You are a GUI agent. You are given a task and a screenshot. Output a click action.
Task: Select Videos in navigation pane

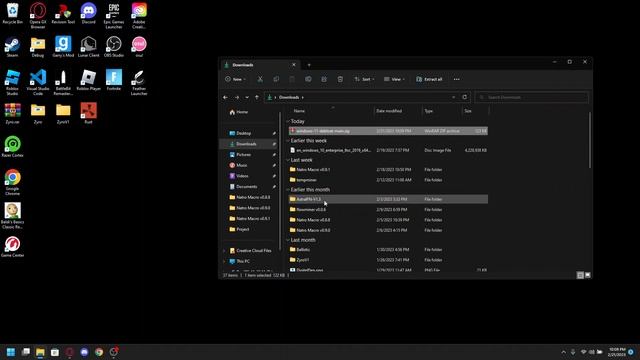point(239,176)
